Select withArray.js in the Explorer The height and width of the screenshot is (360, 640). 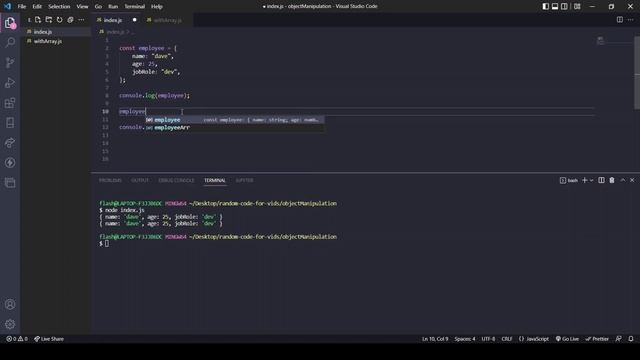[56, 41]
